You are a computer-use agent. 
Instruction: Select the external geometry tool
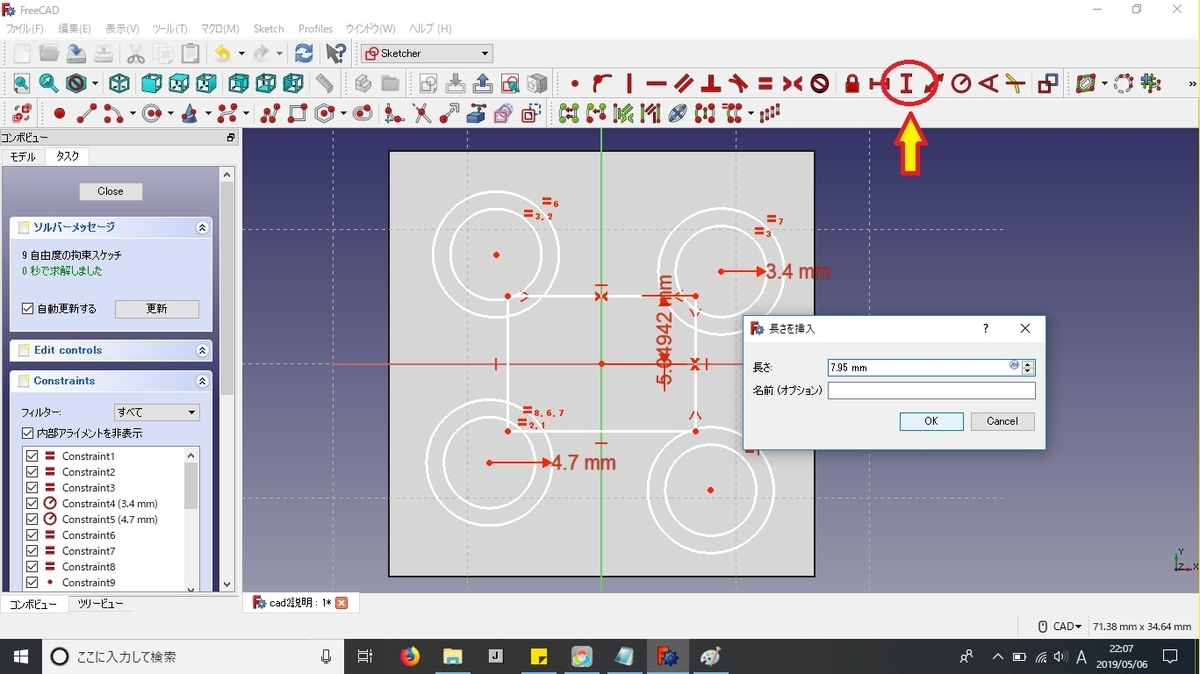tap(476, 113)
